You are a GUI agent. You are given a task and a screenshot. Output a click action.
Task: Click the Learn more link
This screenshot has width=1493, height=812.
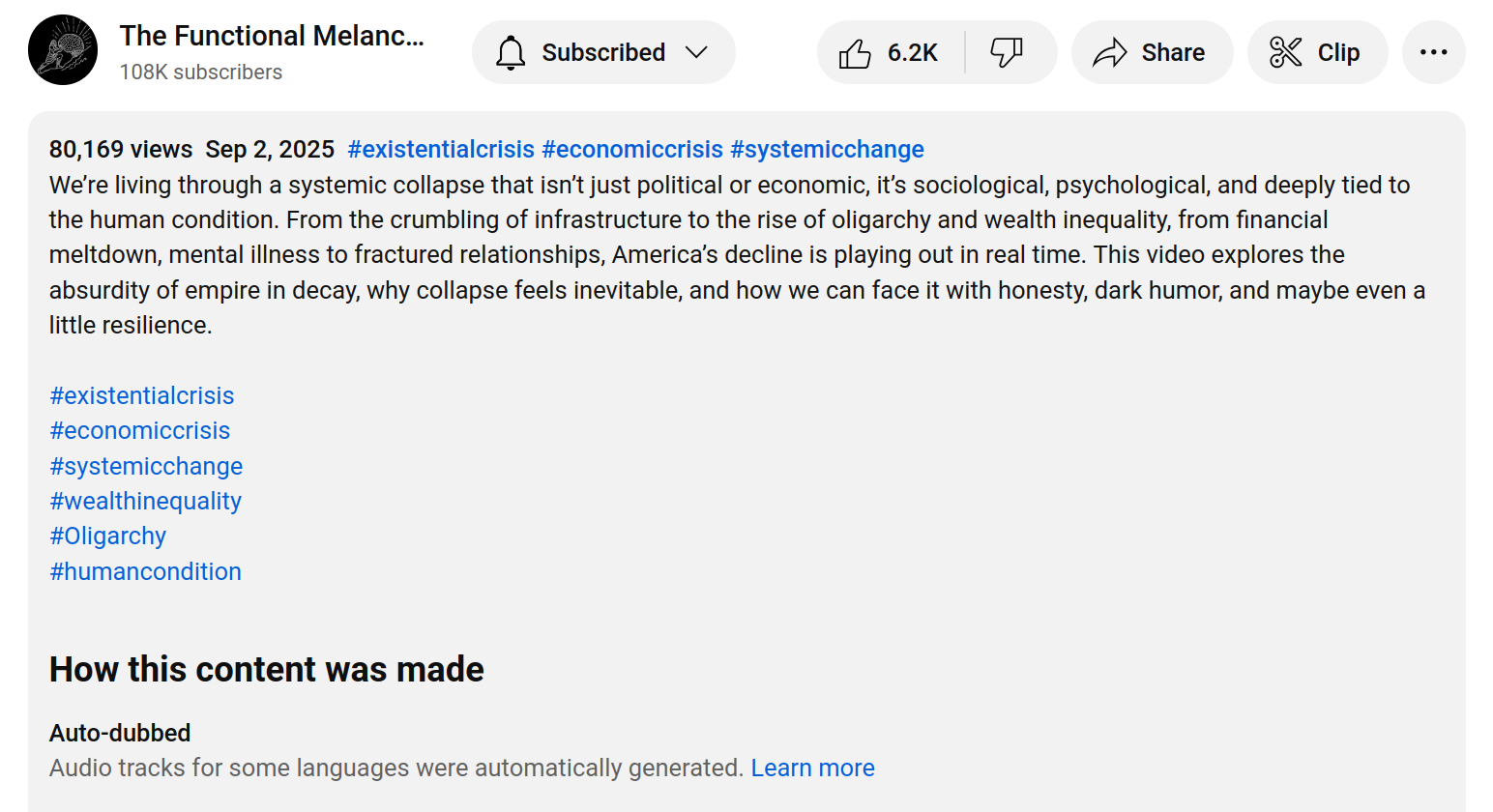coord(812,768)
